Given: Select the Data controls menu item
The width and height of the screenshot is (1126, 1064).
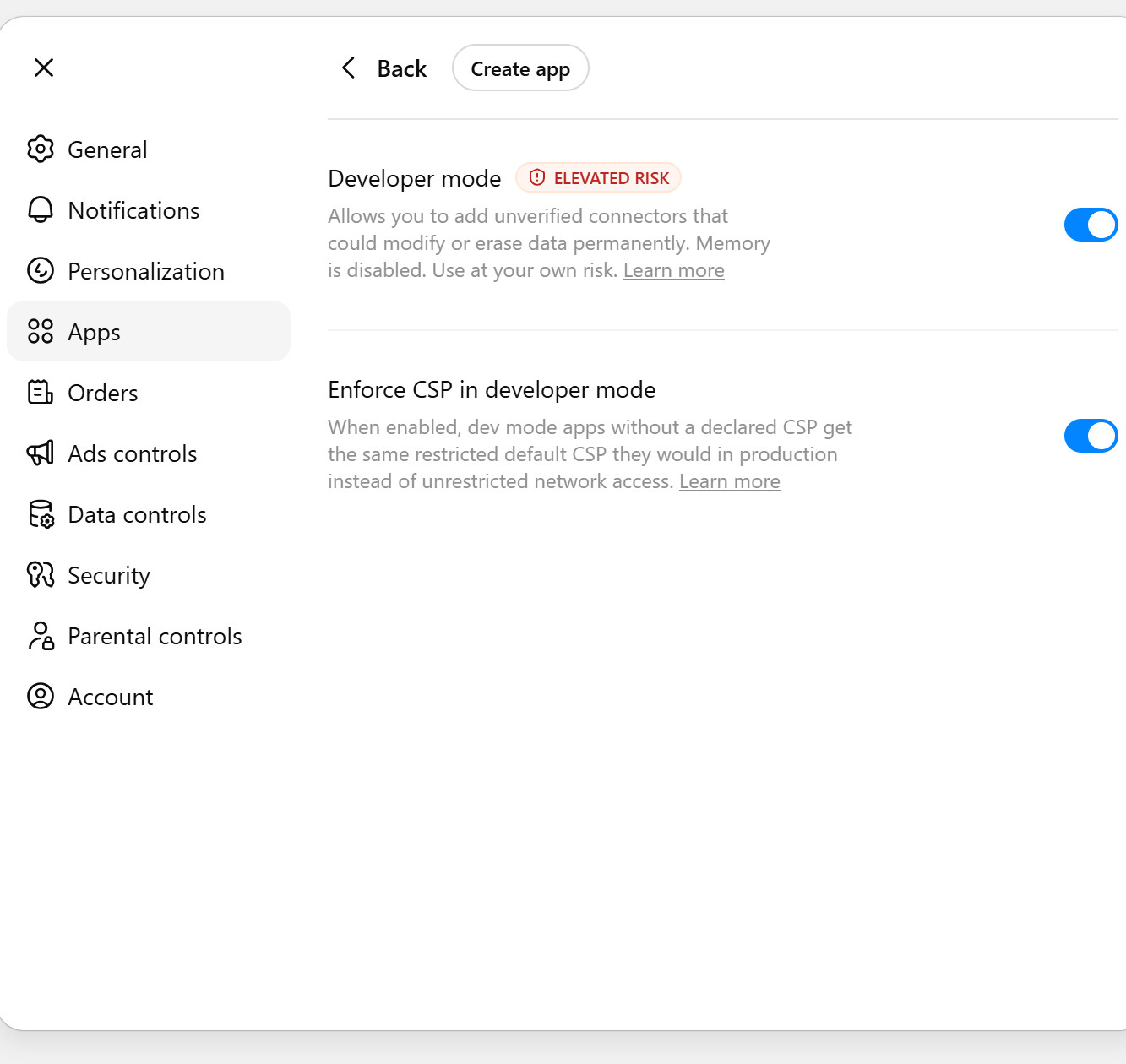Looking at the screenshot, I should pyautogui.click(x=149, y=514).
